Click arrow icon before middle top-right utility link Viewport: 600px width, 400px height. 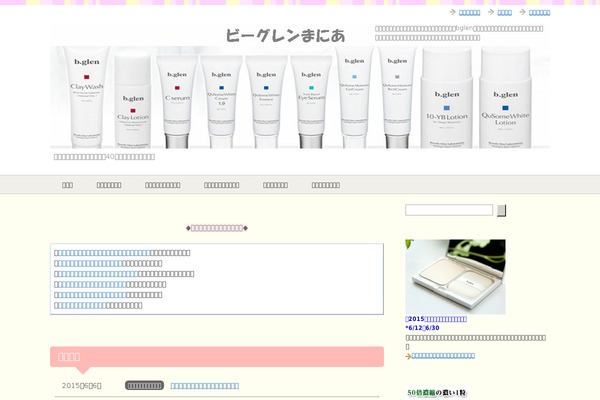pyautogui.click(x=491, y=12)
